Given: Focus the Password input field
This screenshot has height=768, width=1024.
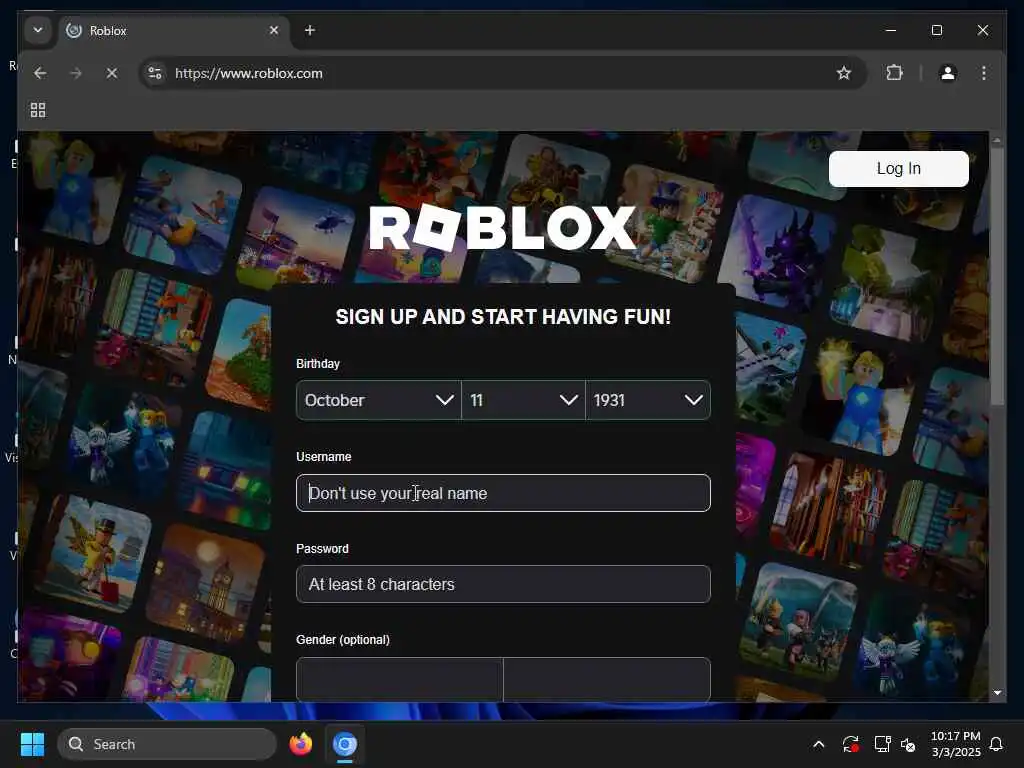Looking at the screenshot, I should coord(503,584).
